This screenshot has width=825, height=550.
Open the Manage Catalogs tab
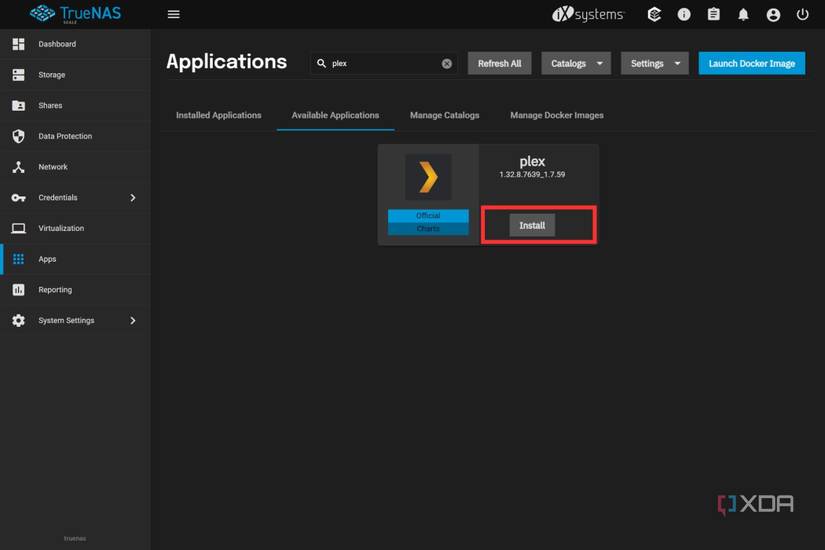[445, 115]
